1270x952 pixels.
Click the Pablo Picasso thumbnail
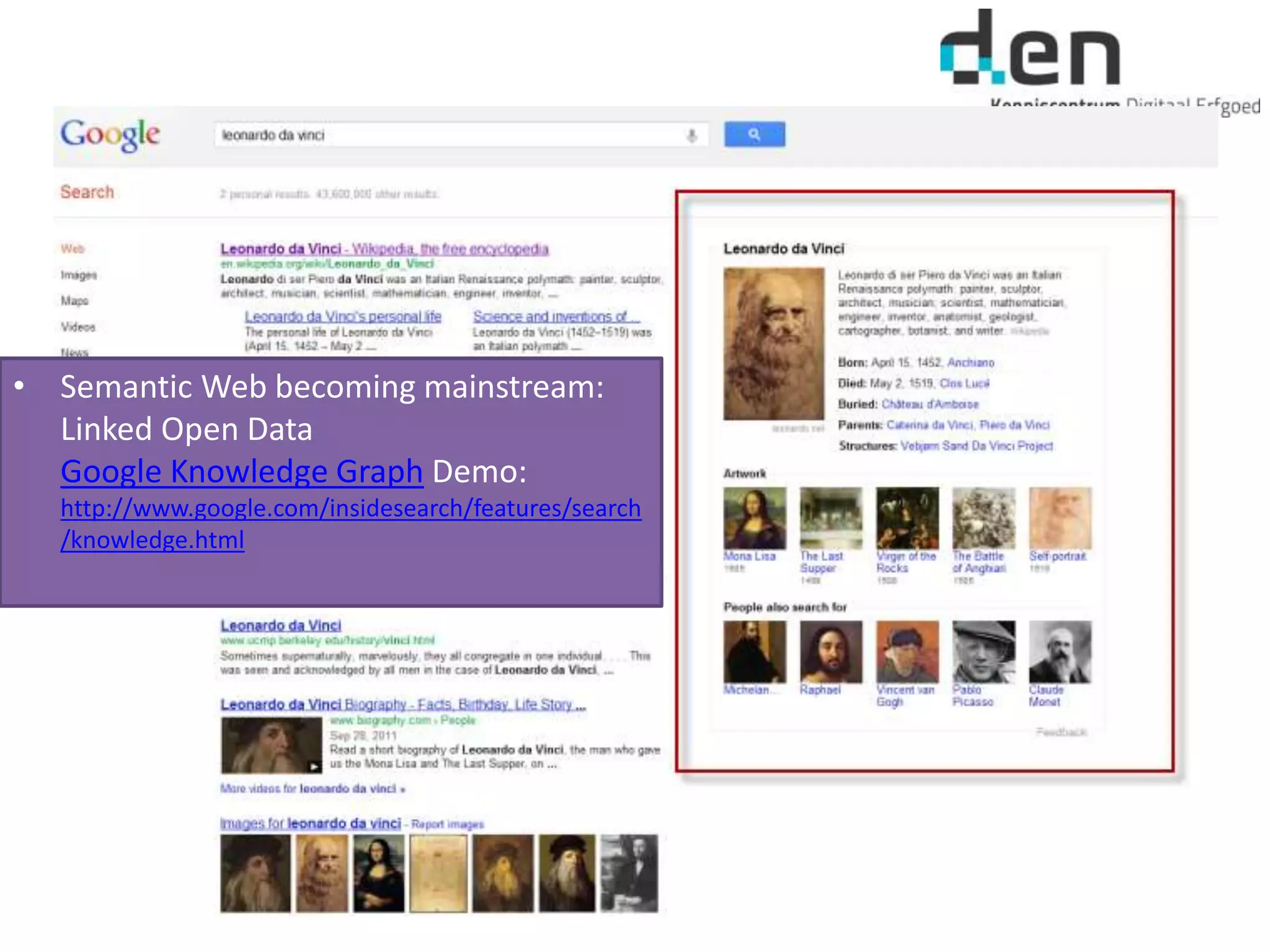coord(984,652)
